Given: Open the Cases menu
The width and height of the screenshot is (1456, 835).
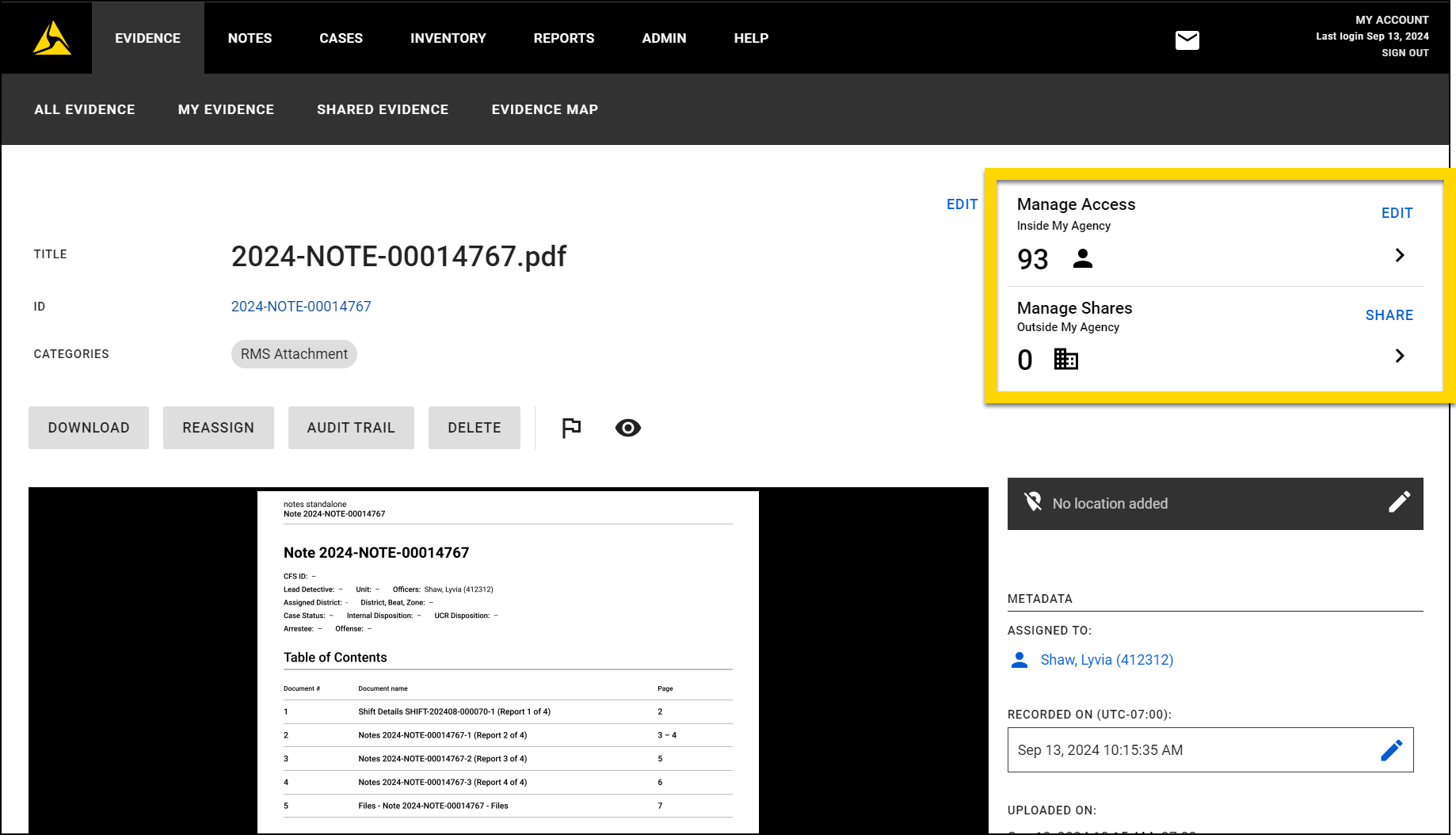Looking at the screenshot, I should [341, 38].
